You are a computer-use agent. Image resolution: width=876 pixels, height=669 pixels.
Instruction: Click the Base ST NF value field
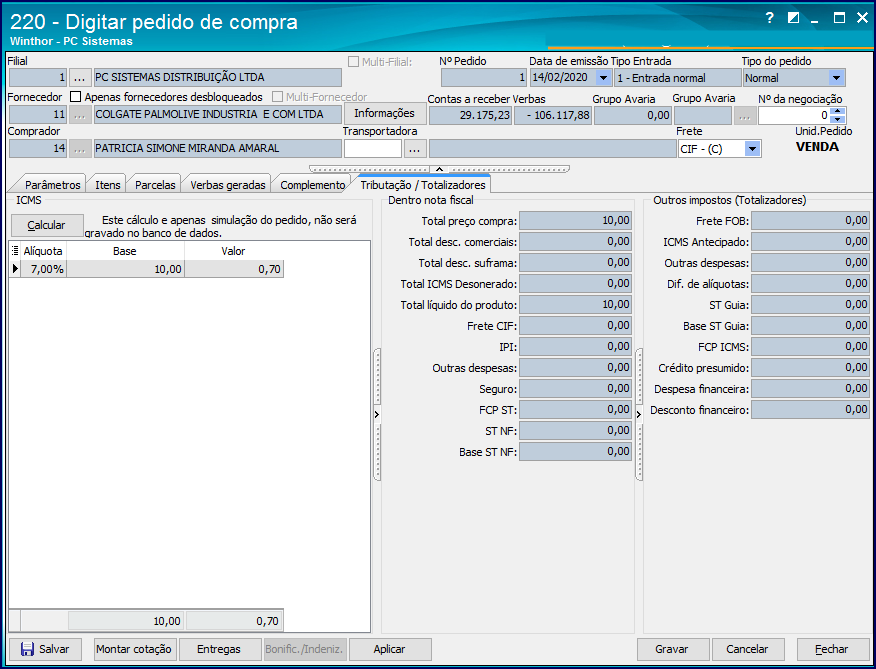coord(575,452)
